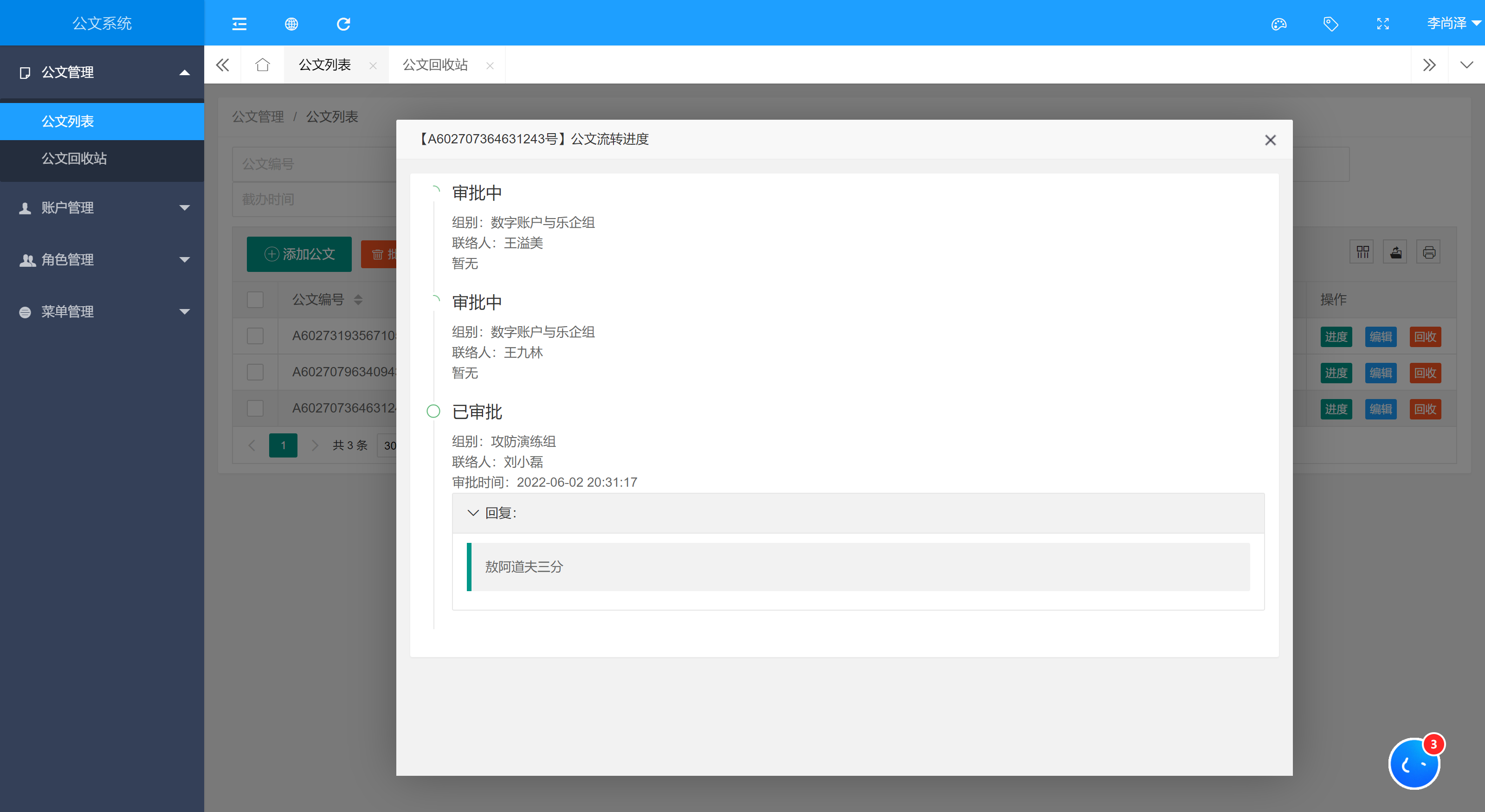This screenshot has height=812, width=1485.
Task: Check the A60270796340 row checkbox
Action: point(255,372)
